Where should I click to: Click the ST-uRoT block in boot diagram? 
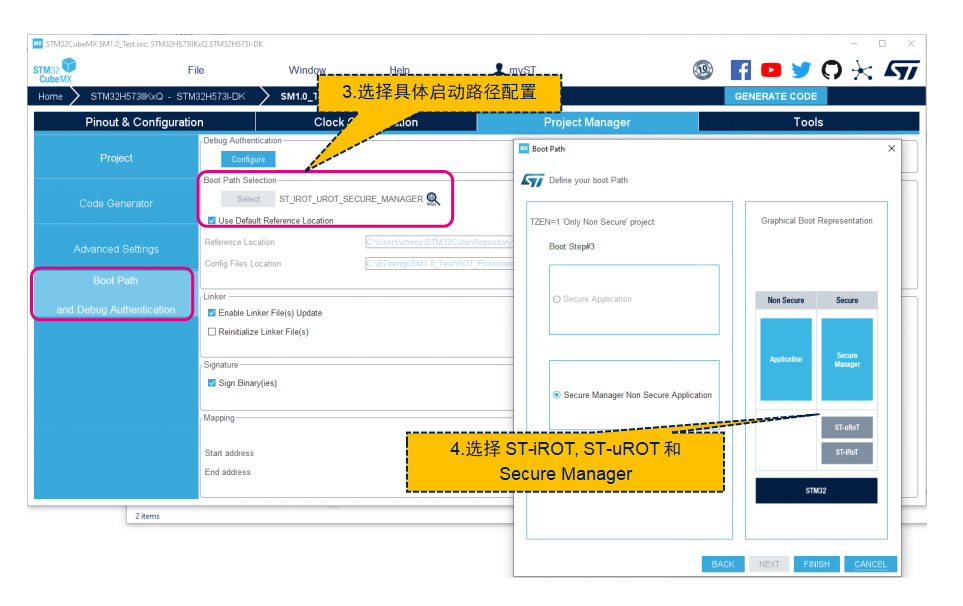847,427
